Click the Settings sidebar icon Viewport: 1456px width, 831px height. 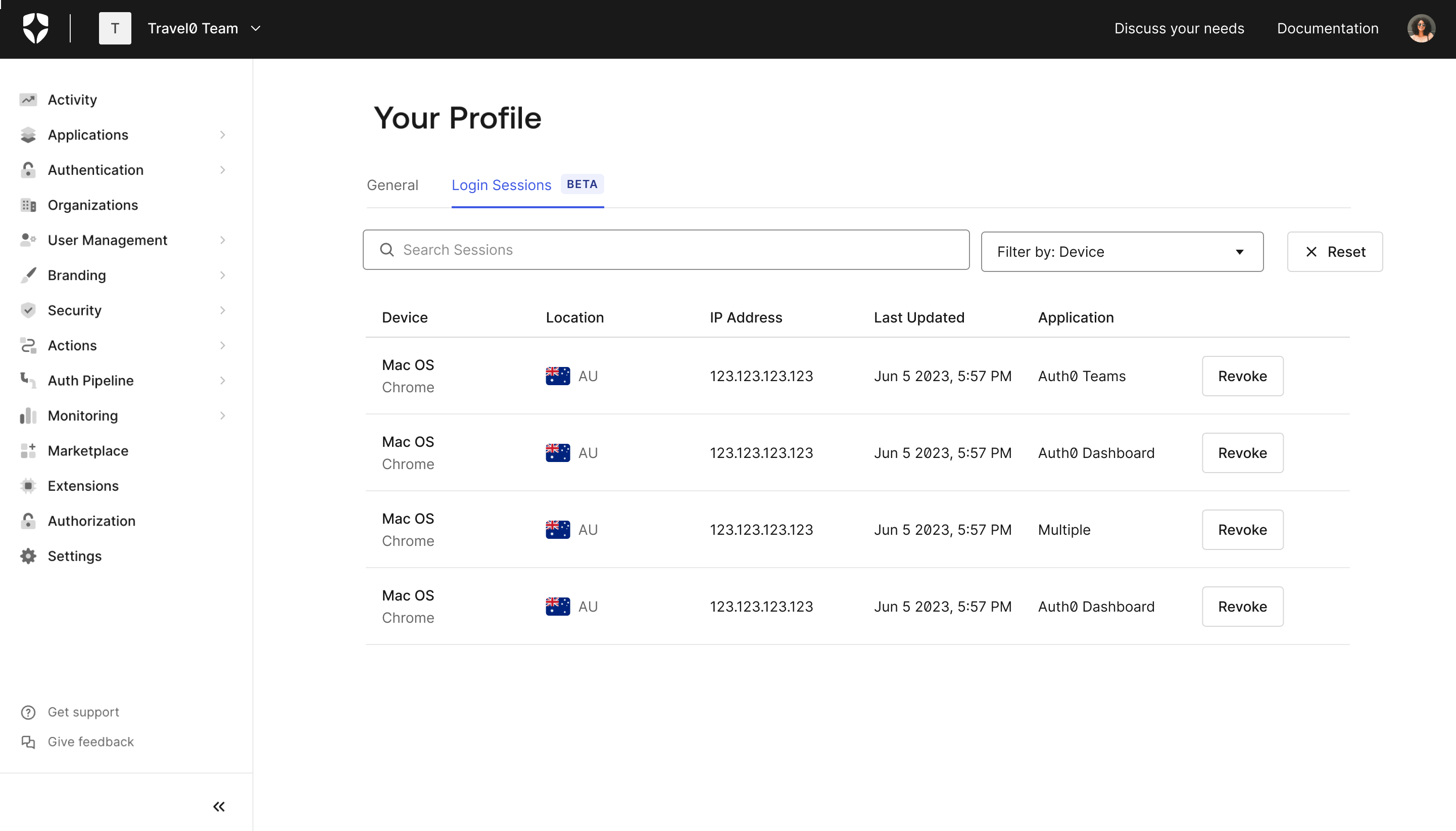[x=28, y=556]
